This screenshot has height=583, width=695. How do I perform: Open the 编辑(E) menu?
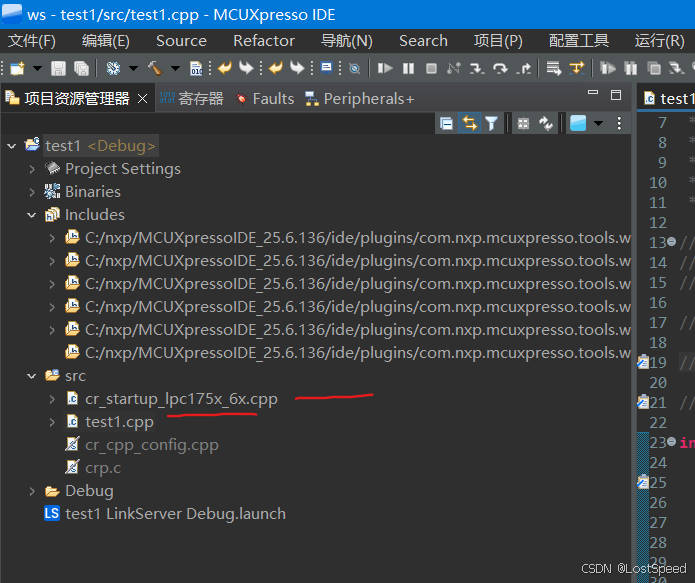point(106,41)
